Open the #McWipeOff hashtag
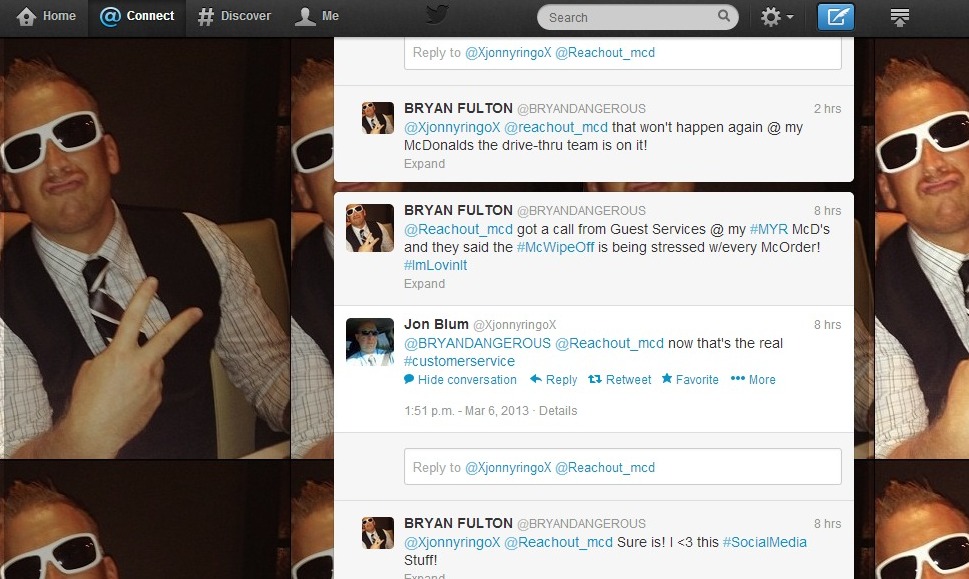This screenshot has width=969, height=579. (x=555, y=247)
